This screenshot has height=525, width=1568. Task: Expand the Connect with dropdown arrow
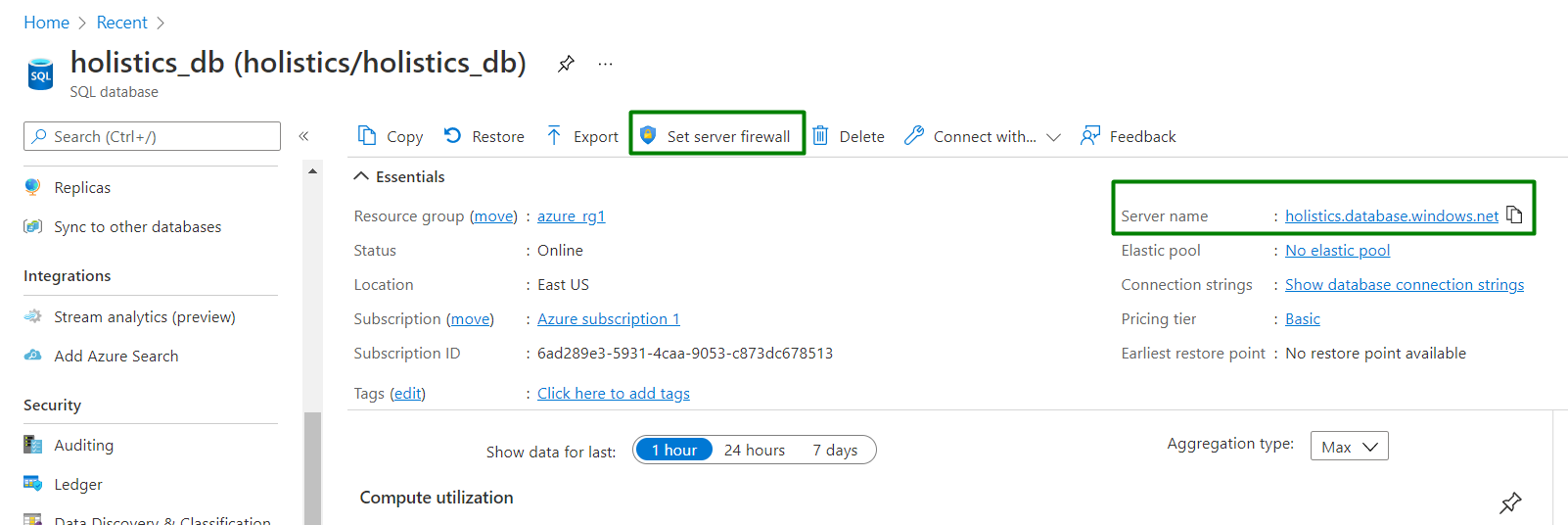(x=1053, y=137)
